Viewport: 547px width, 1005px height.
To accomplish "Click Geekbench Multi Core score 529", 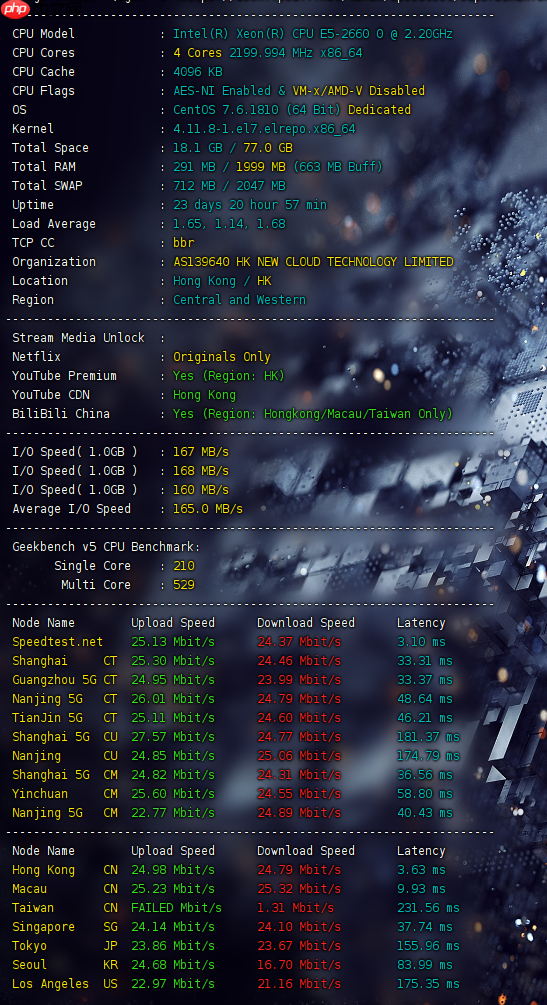I will [x=183, y=585].
